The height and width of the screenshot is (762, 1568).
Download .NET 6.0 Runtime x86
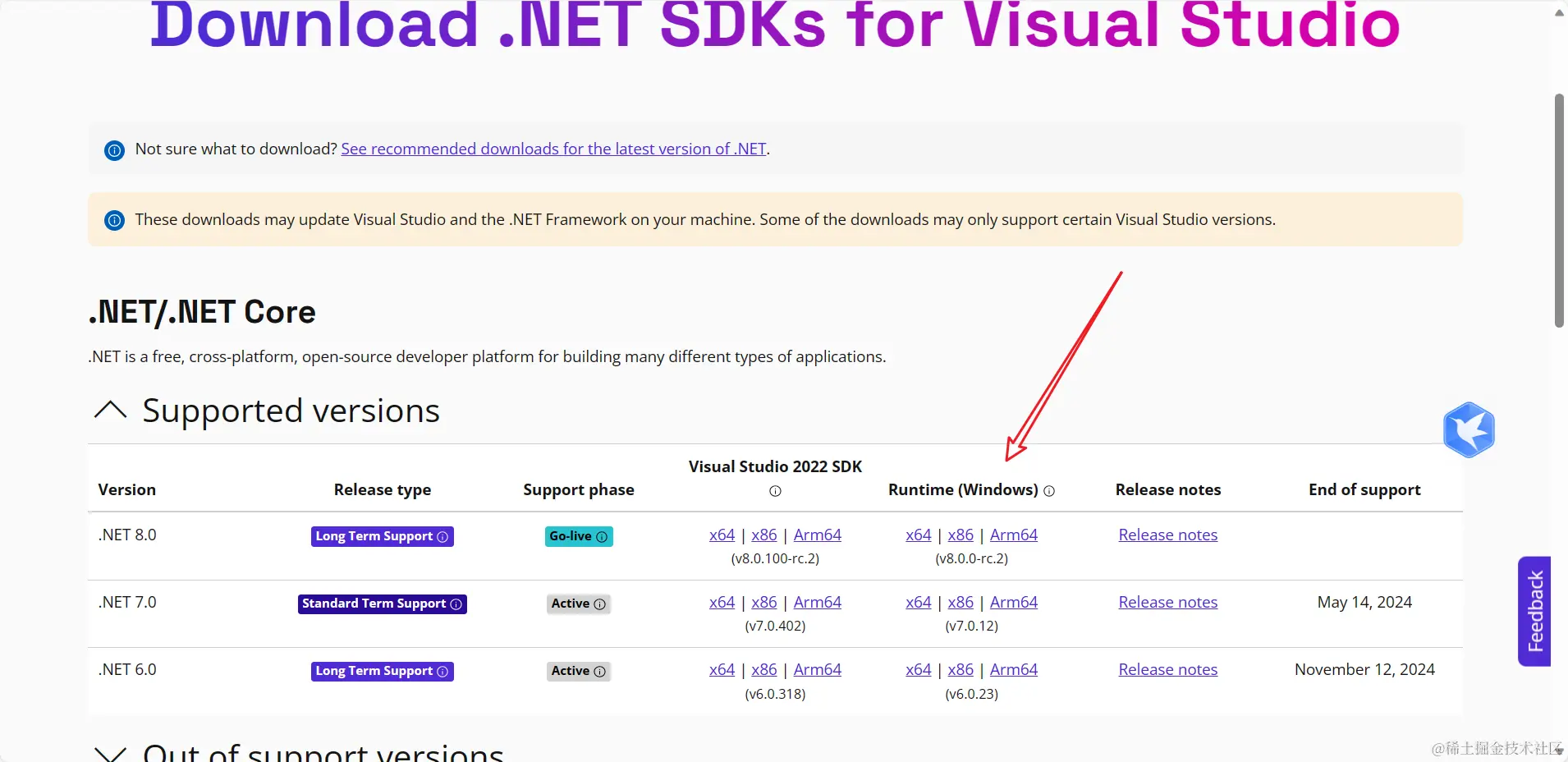coord(961,669)
